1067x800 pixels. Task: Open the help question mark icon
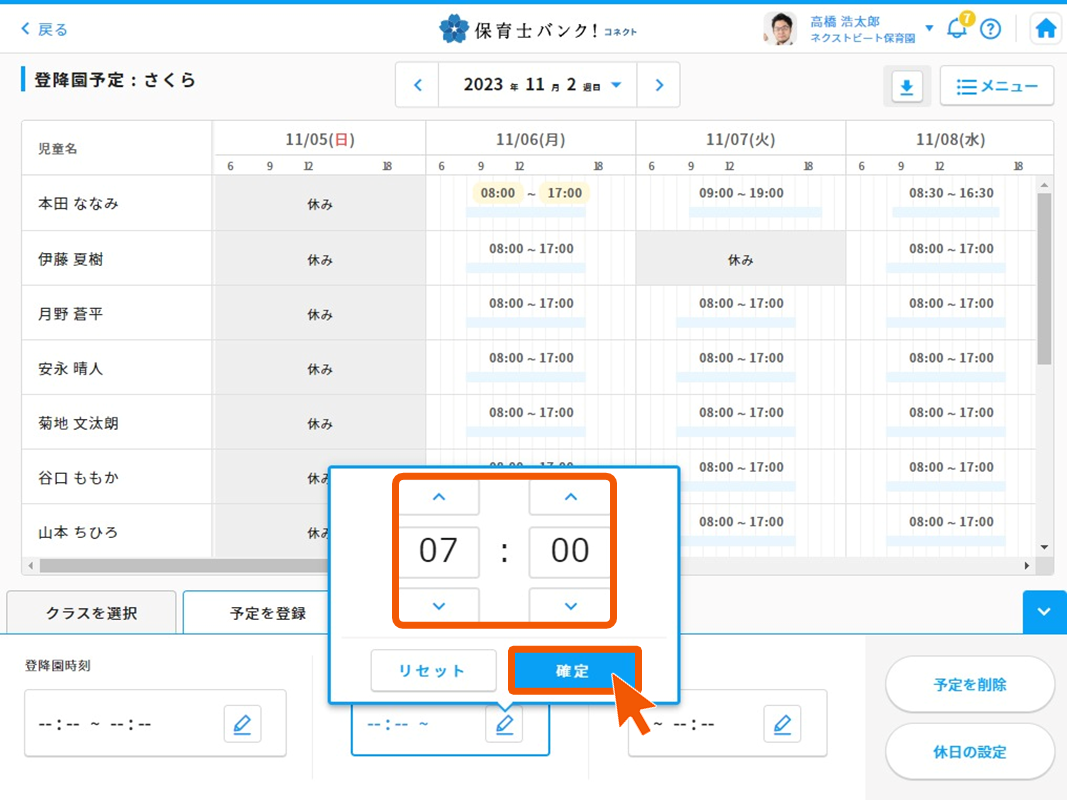pos(990,29)
